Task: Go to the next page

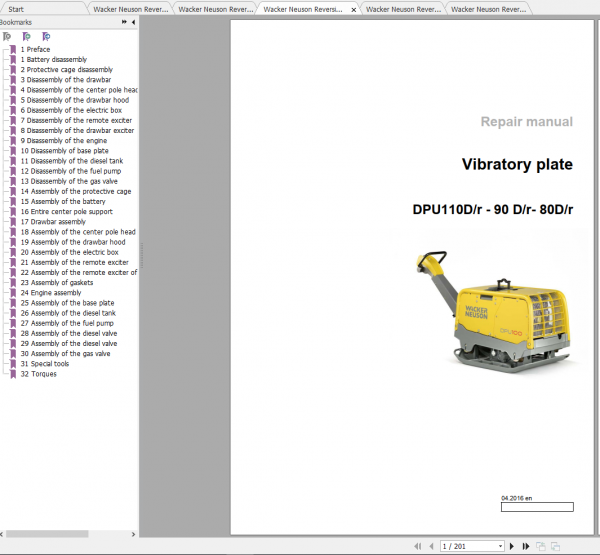Action: (512, 546)
